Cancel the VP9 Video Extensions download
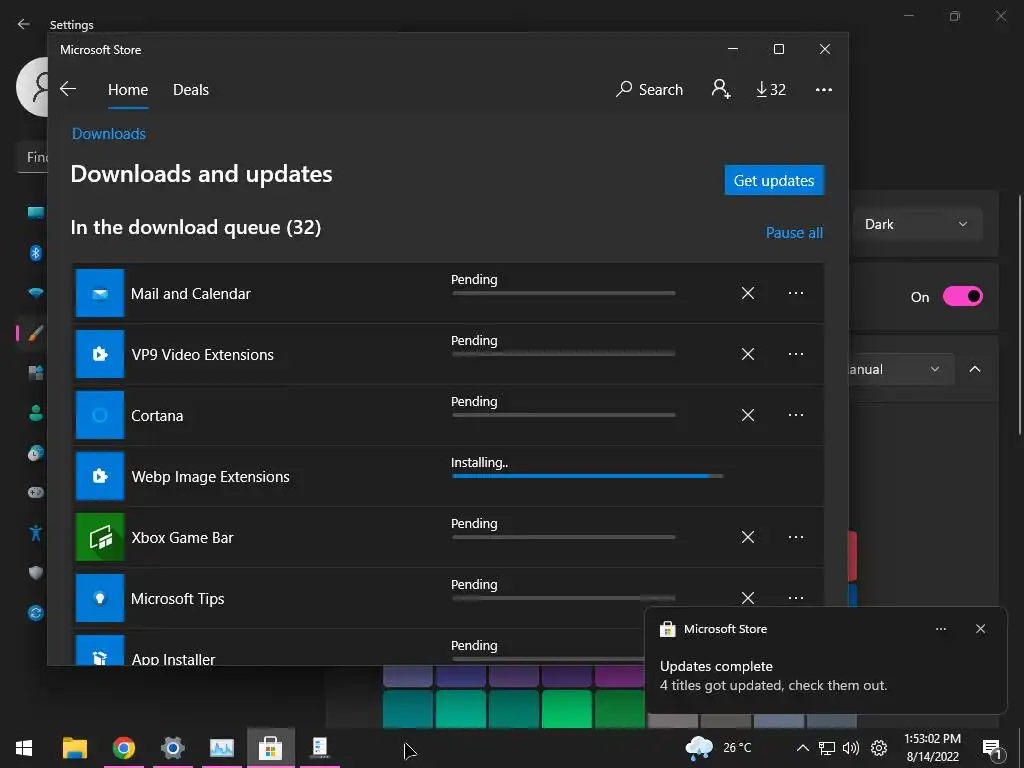The image size is (1024, 768). coord(748,354)
